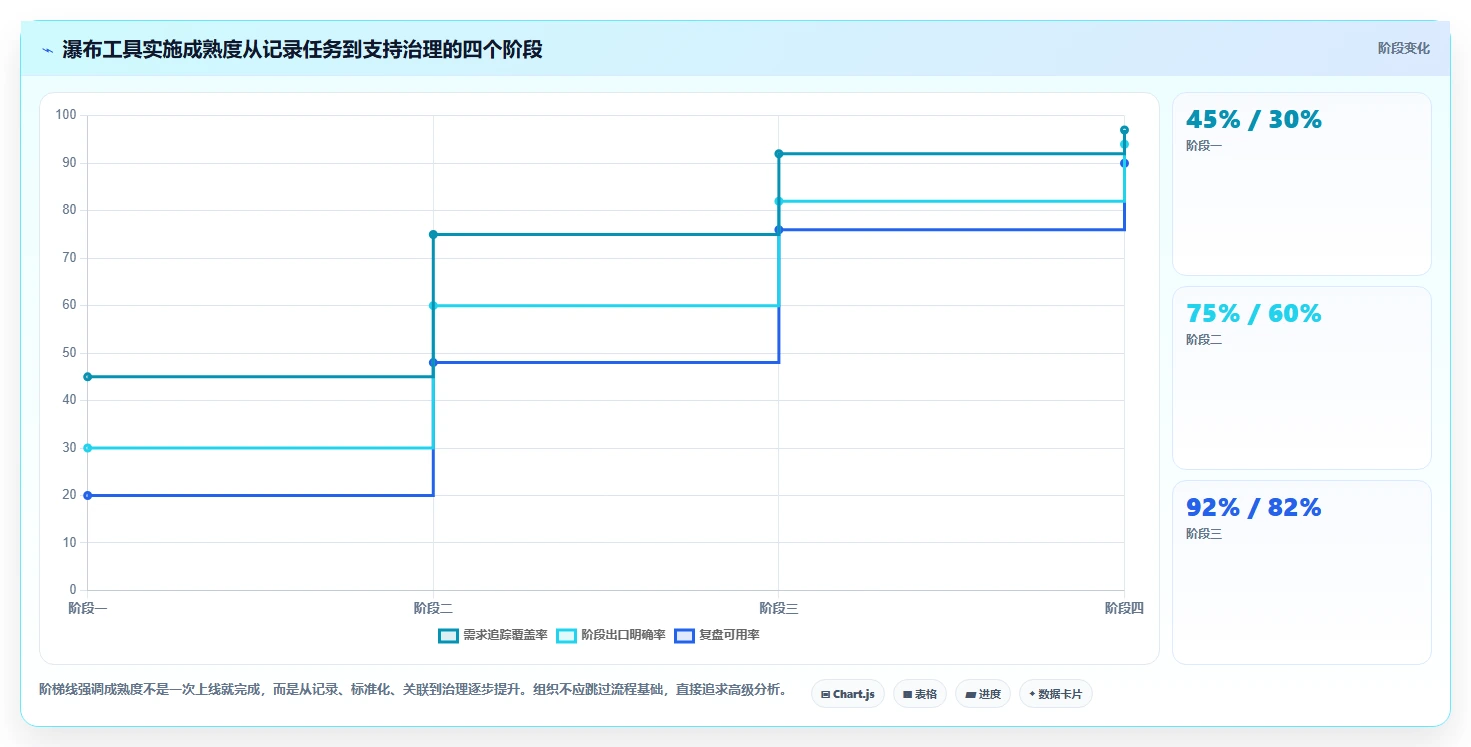
Task: Select the 阶段出口明确率 point at 60 for 阶段二
Action: (433, 306)
